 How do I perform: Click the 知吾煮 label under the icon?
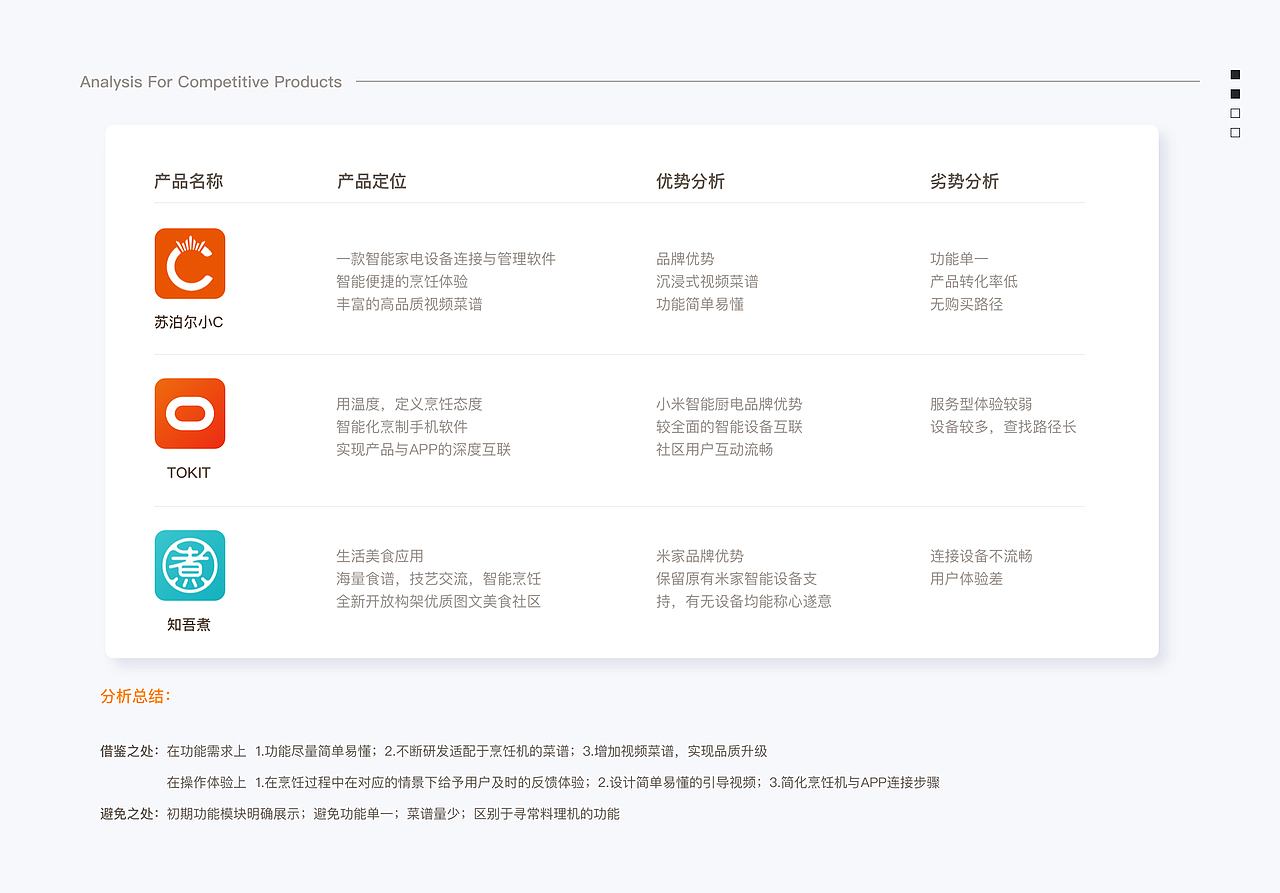(189, 624)
